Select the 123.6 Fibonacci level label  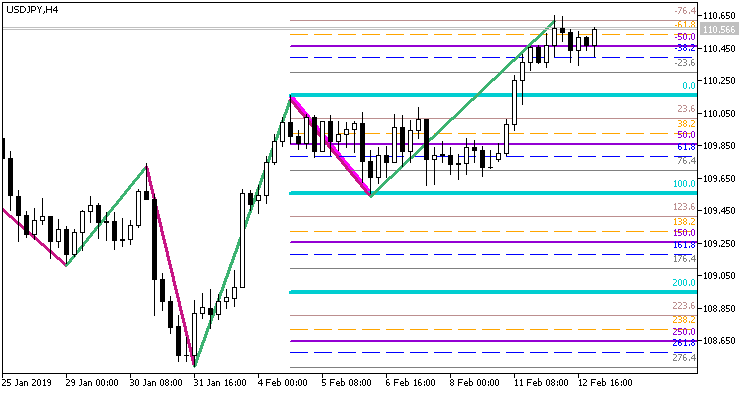click(684, 207)
